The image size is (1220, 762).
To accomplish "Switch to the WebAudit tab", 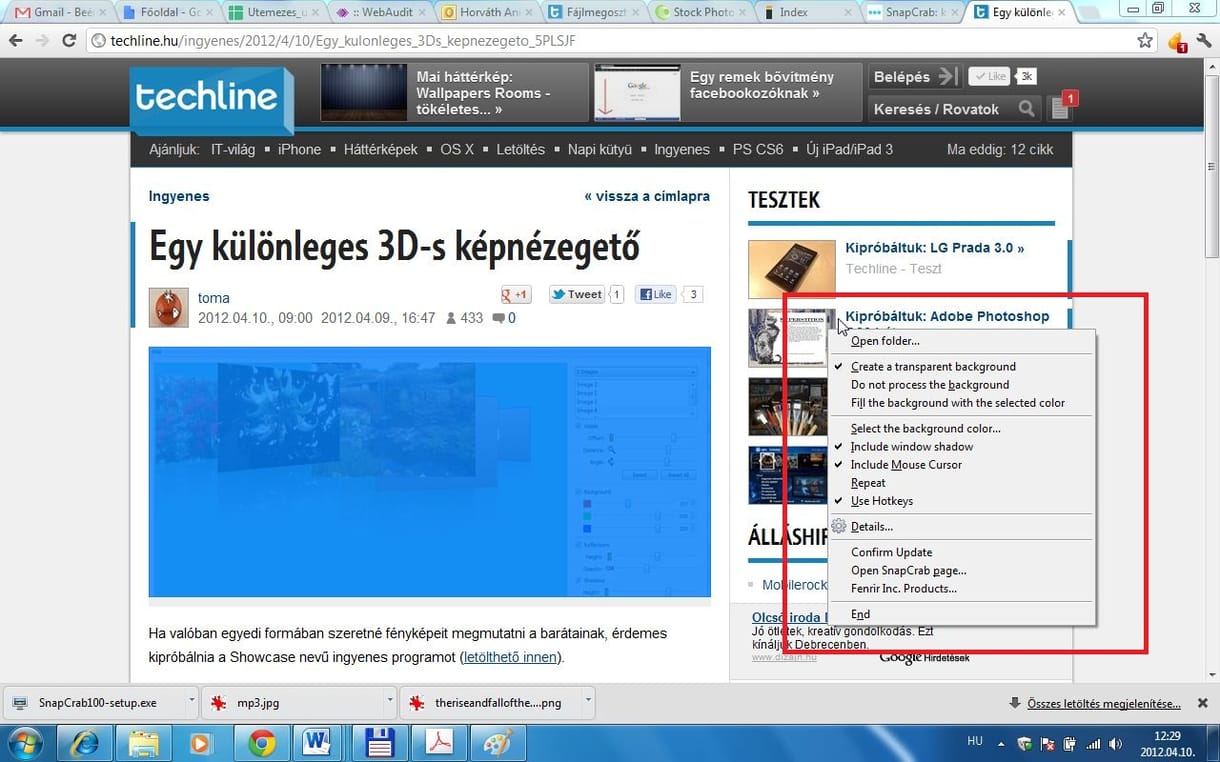I will pyautogui.click(x=379, y=12).
